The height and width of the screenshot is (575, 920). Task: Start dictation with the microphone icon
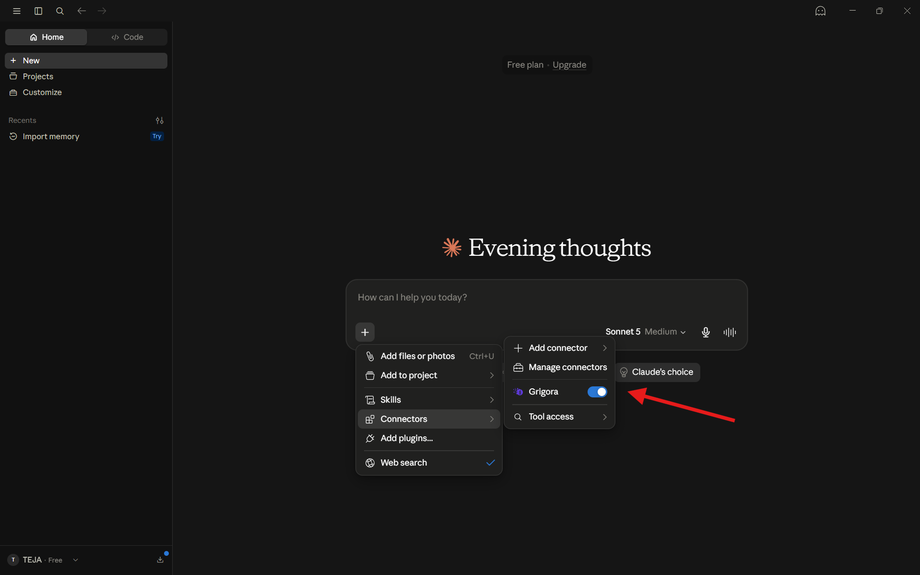pyautogui.click(x=706, y=332)
